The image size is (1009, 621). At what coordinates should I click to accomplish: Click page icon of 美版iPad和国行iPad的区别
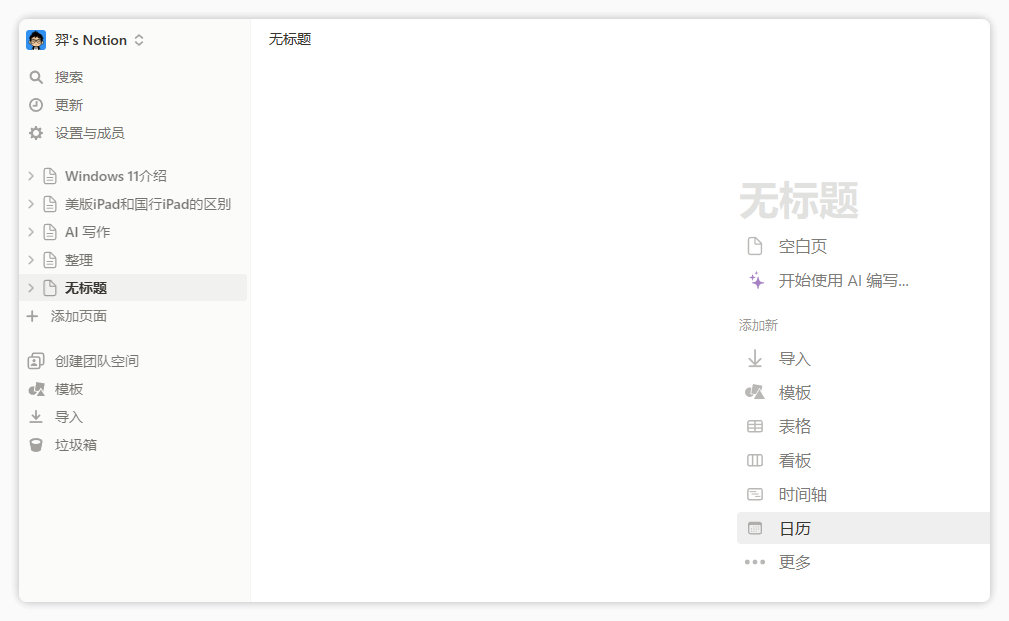(x=50, y=204)
